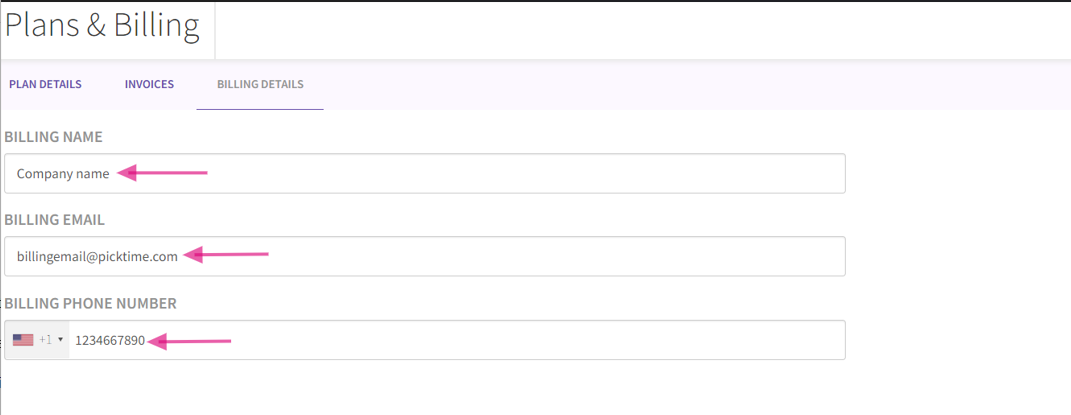Click the BILLING PHONE NUMBER label
This screenshot has height=415, width=1071.
(x=91, y=303)
